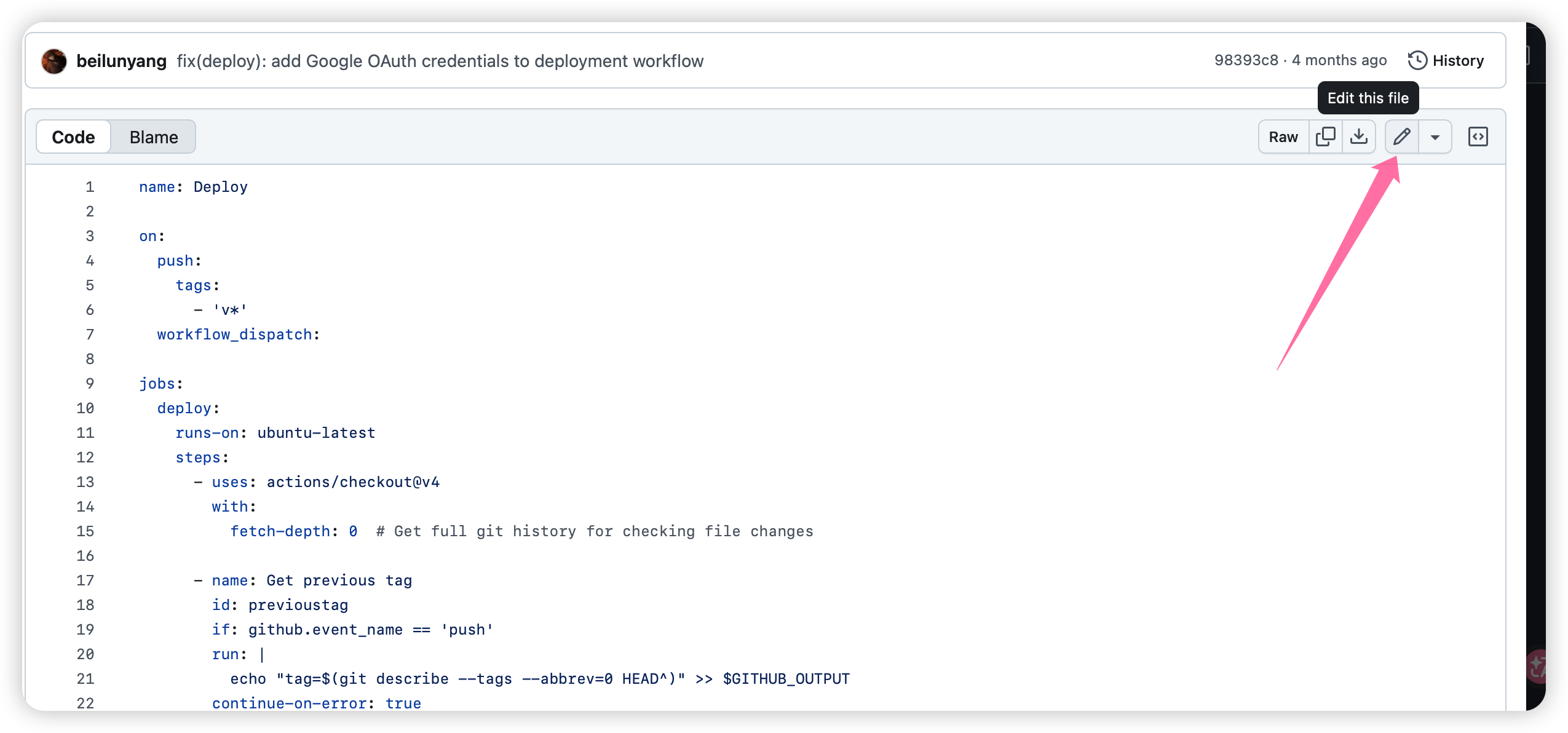Select line number 9 for jobs
The image size is (1568, 733).
(x=90, y=384)
